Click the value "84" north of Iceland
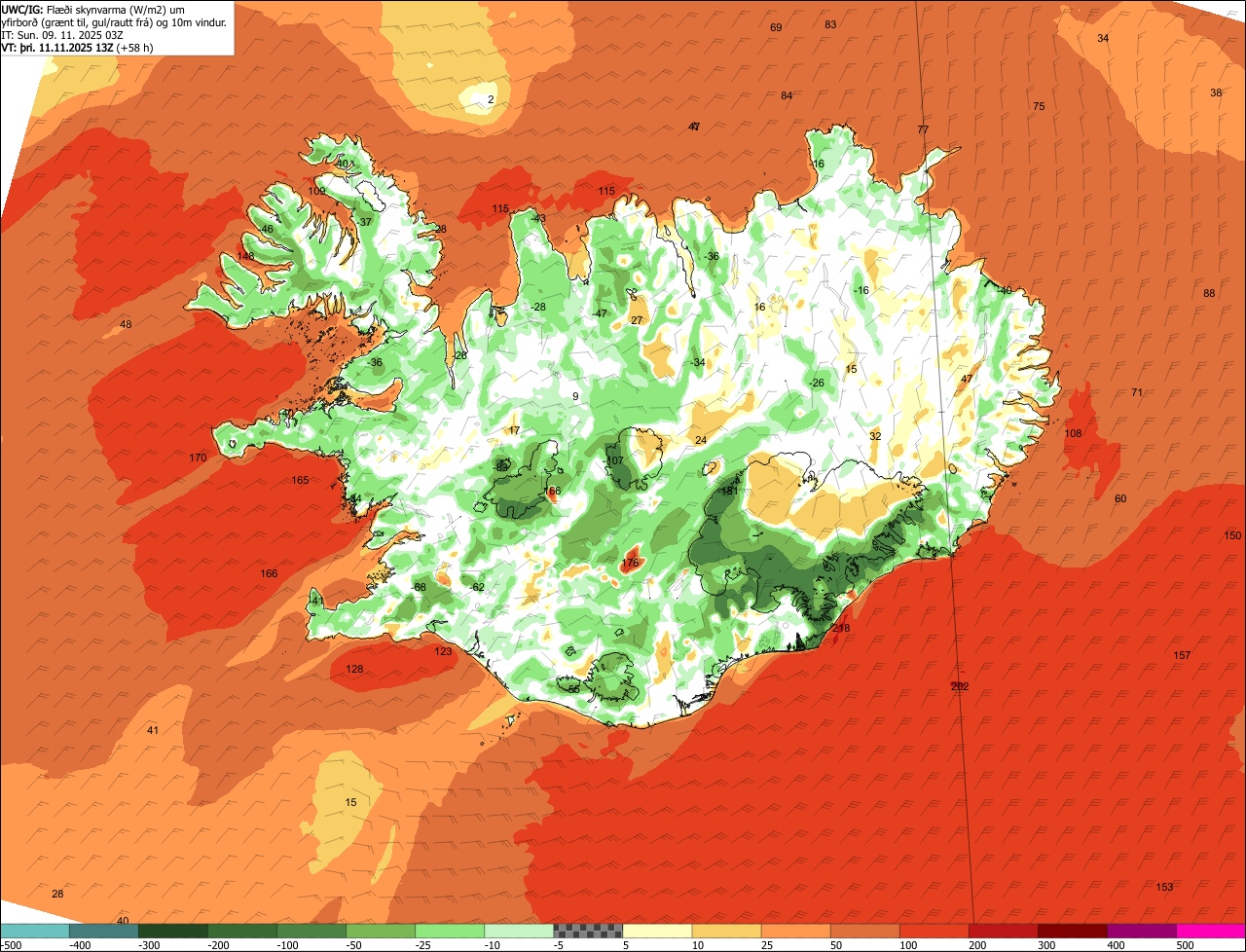This screenshot has height=952, width=1246. pos(787,95)
